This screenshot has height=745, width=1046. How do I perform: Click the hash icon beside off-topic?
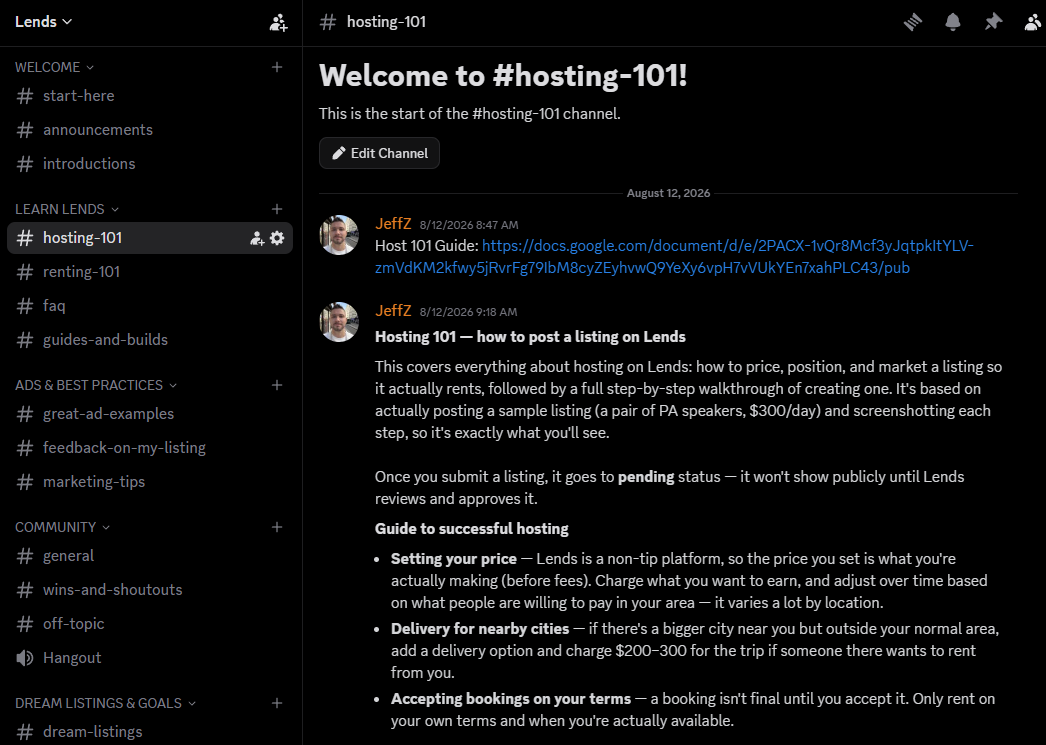coord(25,624)
